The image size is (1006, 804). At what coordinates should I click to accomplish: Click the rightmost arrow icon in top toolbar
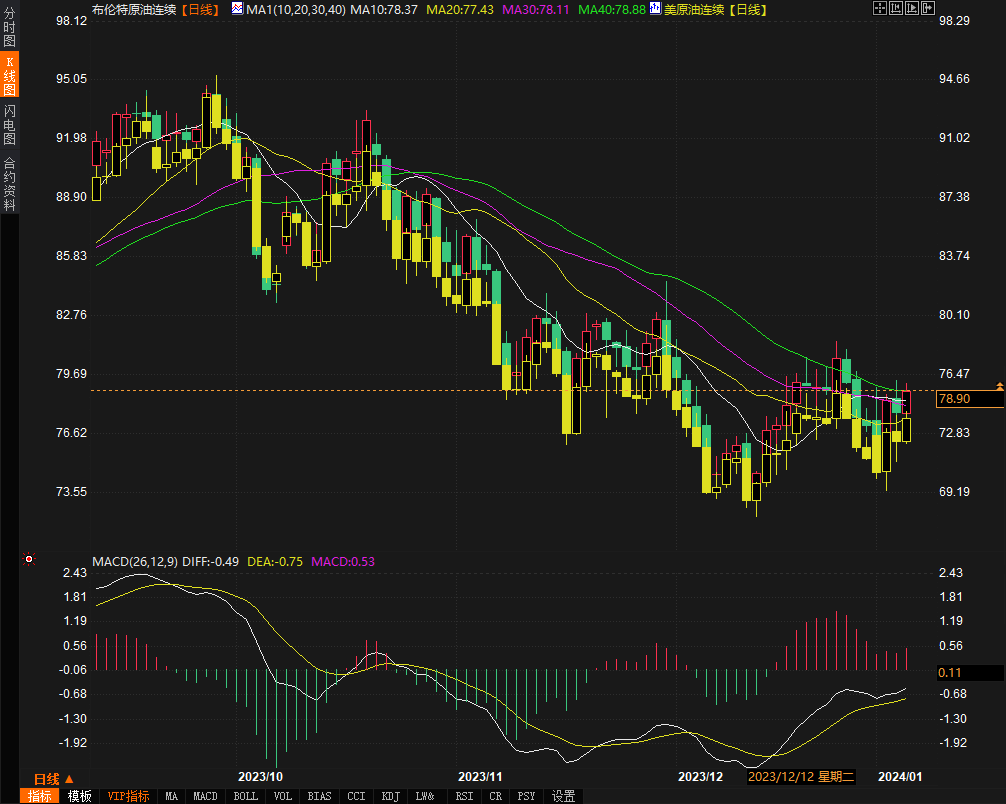(927, 9)
